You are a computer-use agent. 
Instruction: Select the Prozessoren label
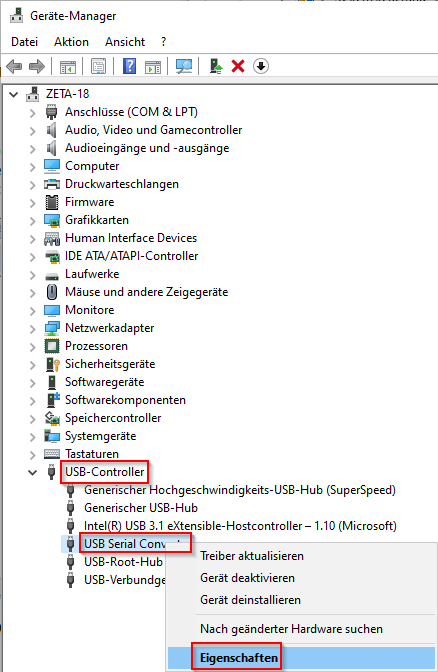coord(96,346)
